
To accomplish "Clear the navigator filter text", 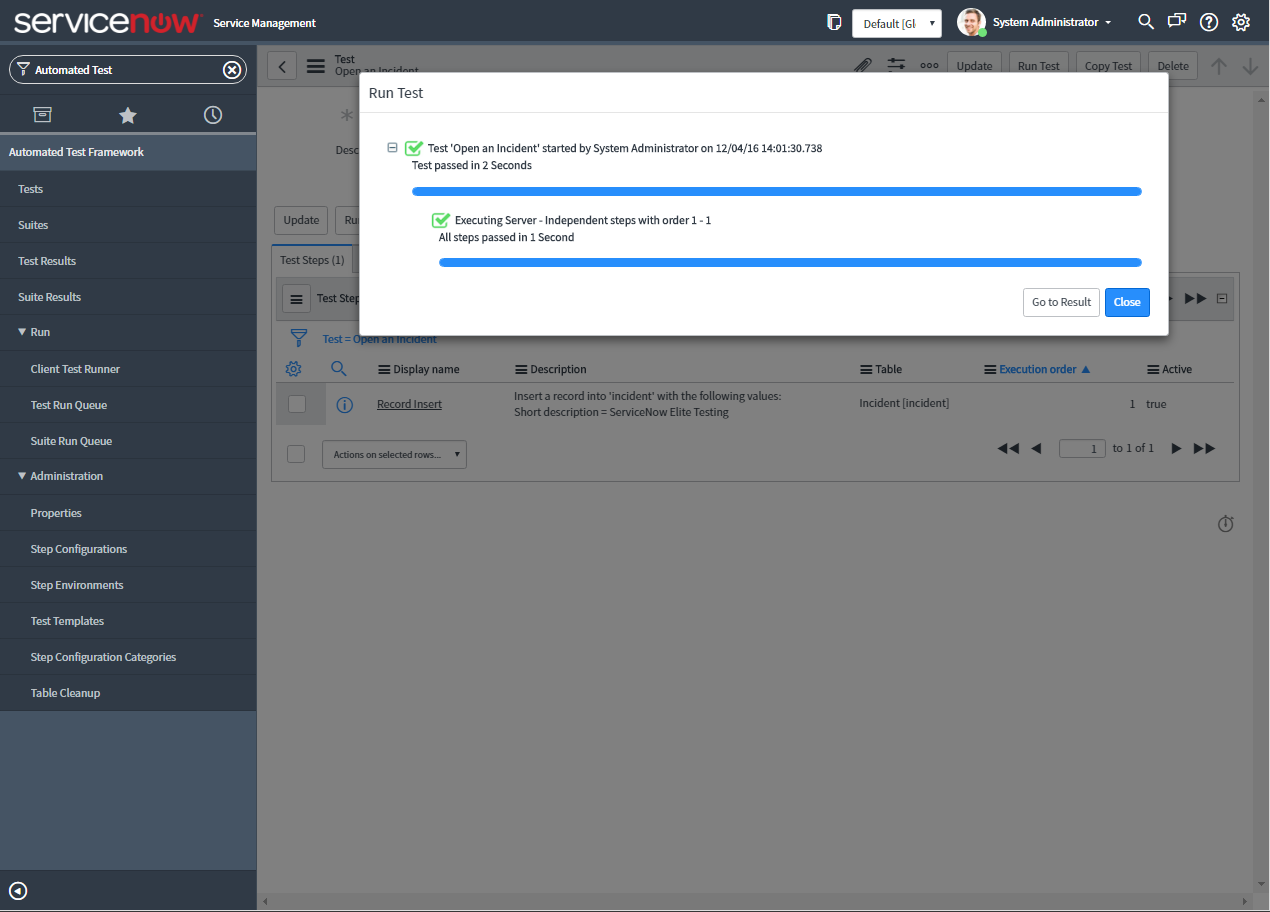I will pos(231,70).
